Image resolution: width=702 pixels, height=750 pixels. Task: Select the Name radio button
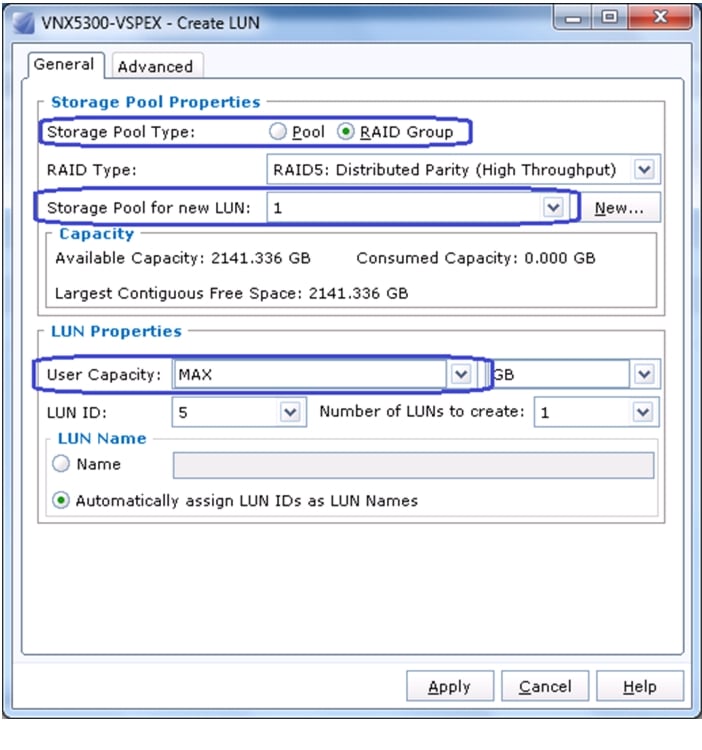click(x=61, y=463)
